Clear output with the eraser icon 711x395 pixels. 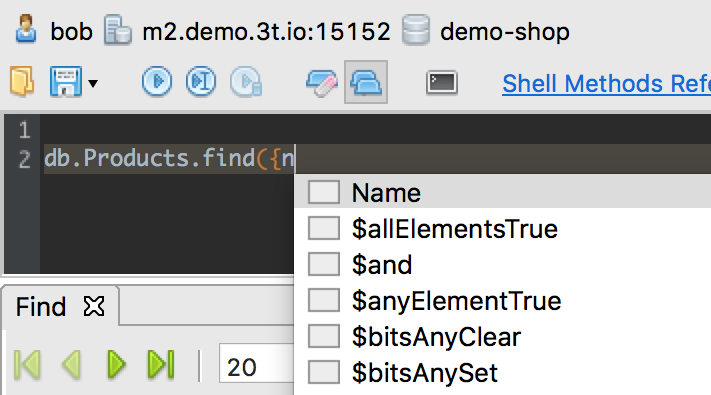321,83
